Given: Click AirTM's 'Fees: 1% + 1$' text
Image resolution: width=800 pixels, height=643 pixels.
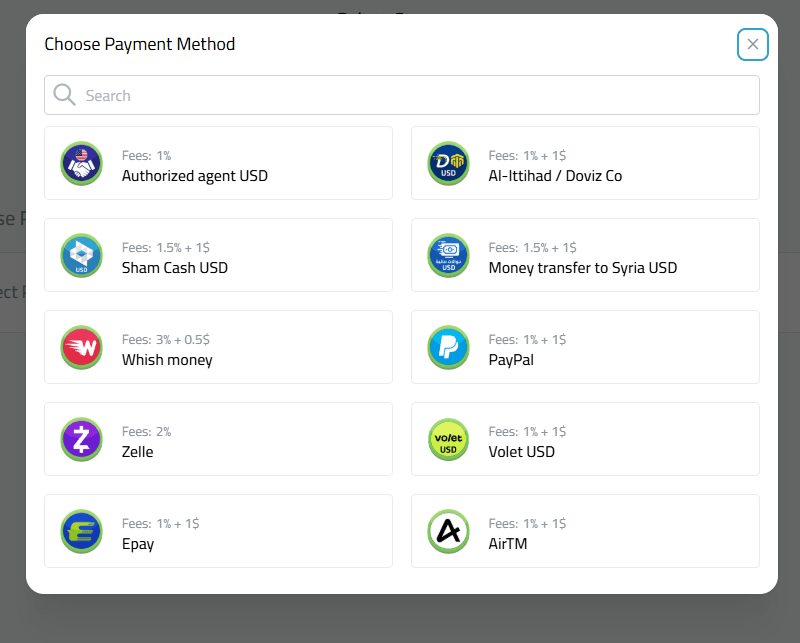Looking at the screenshot, I should (x=528, y=524).
